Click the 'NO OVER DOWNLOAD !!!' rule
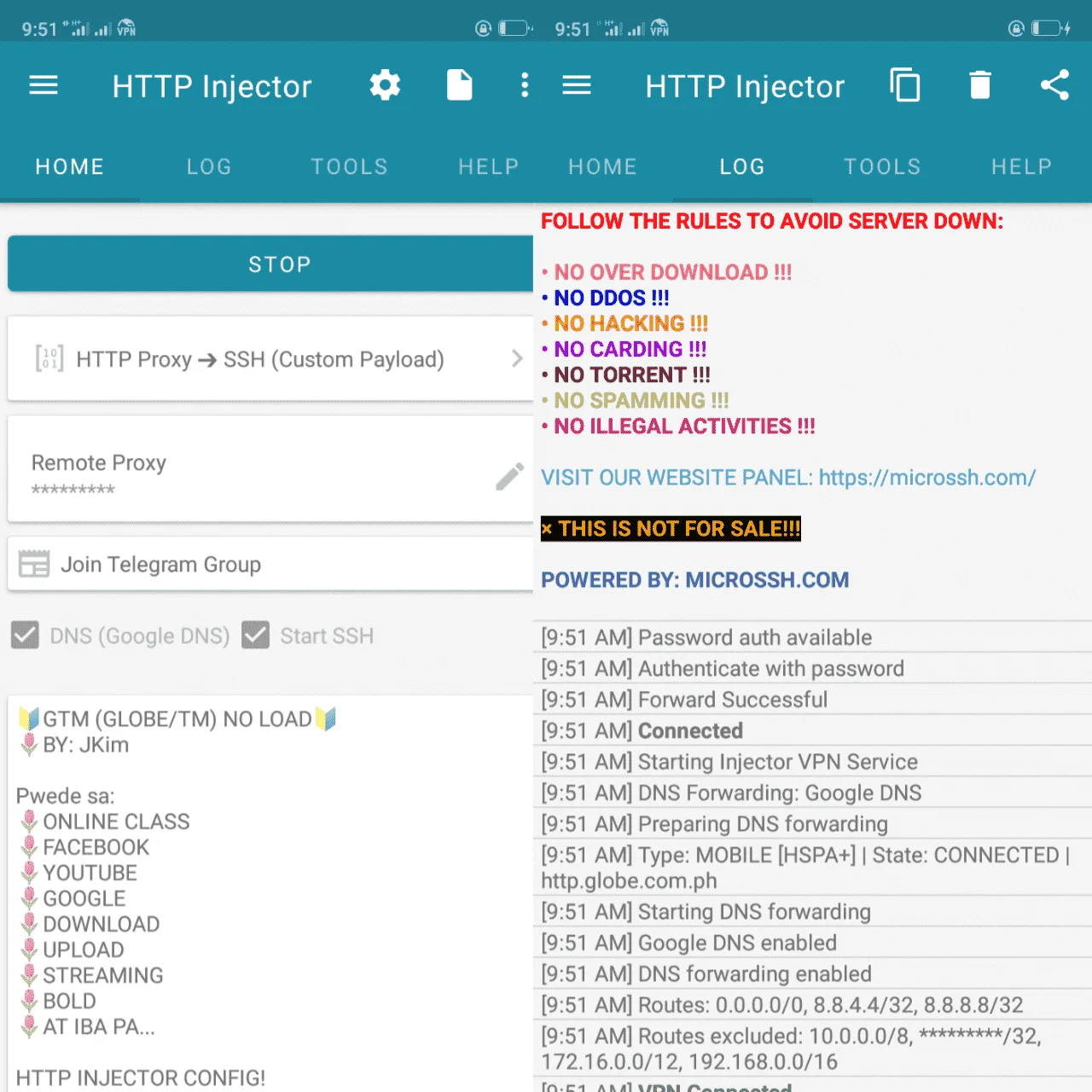Viewport: 1092px width, 1092px height. point(667,272)
